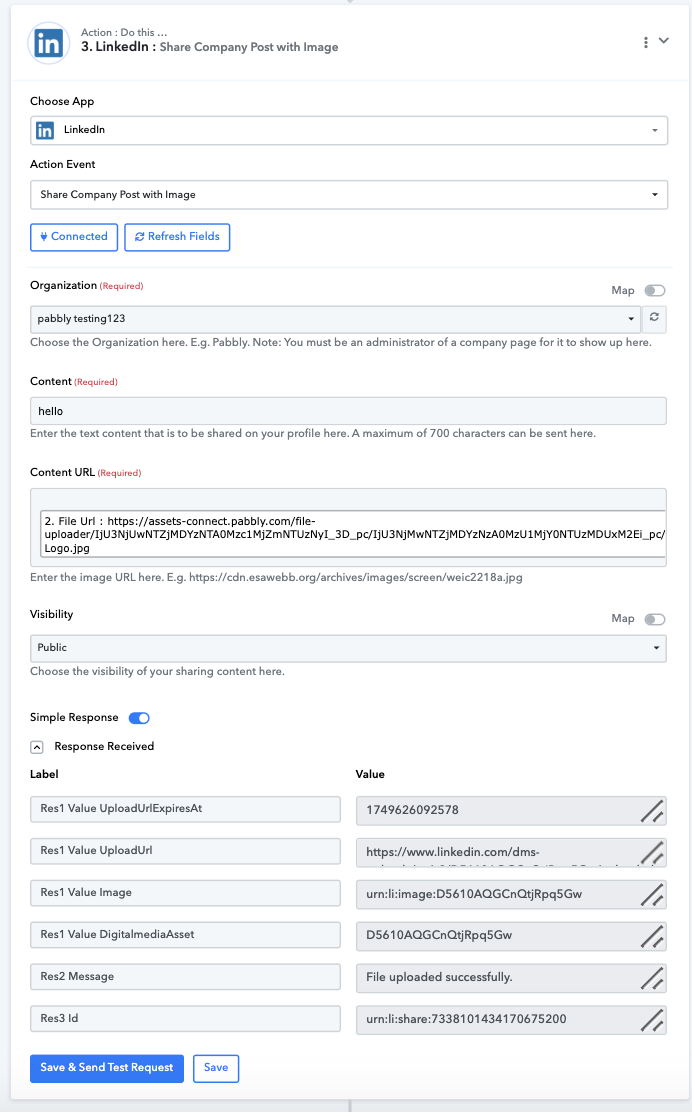Viewport: 692px width, 1112px height.
Task: Disable the Simple Response toggle
Action: pyautogui.click(x=139, y=718)
